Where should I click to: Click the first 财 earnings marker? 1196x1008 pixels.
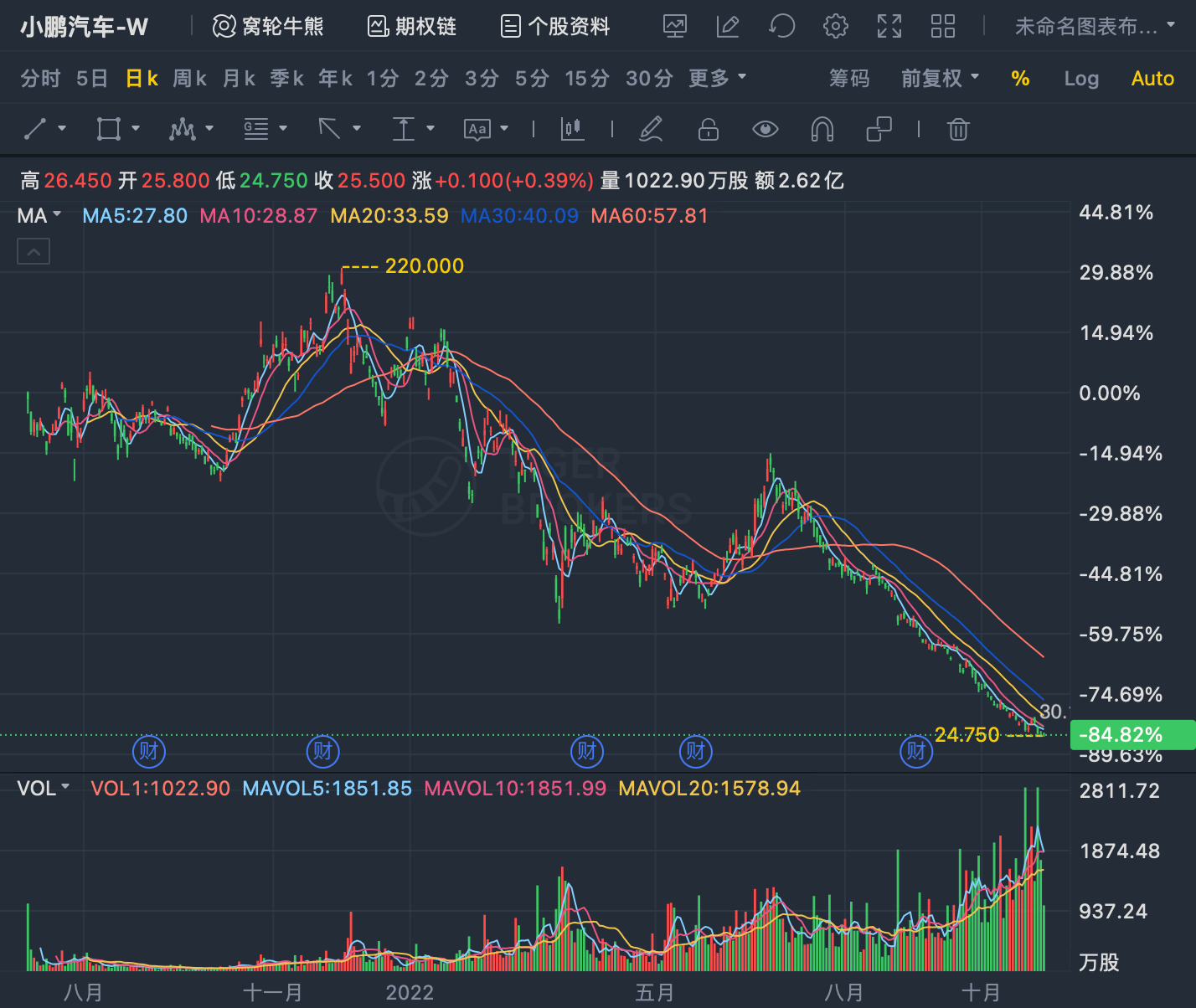149,751
